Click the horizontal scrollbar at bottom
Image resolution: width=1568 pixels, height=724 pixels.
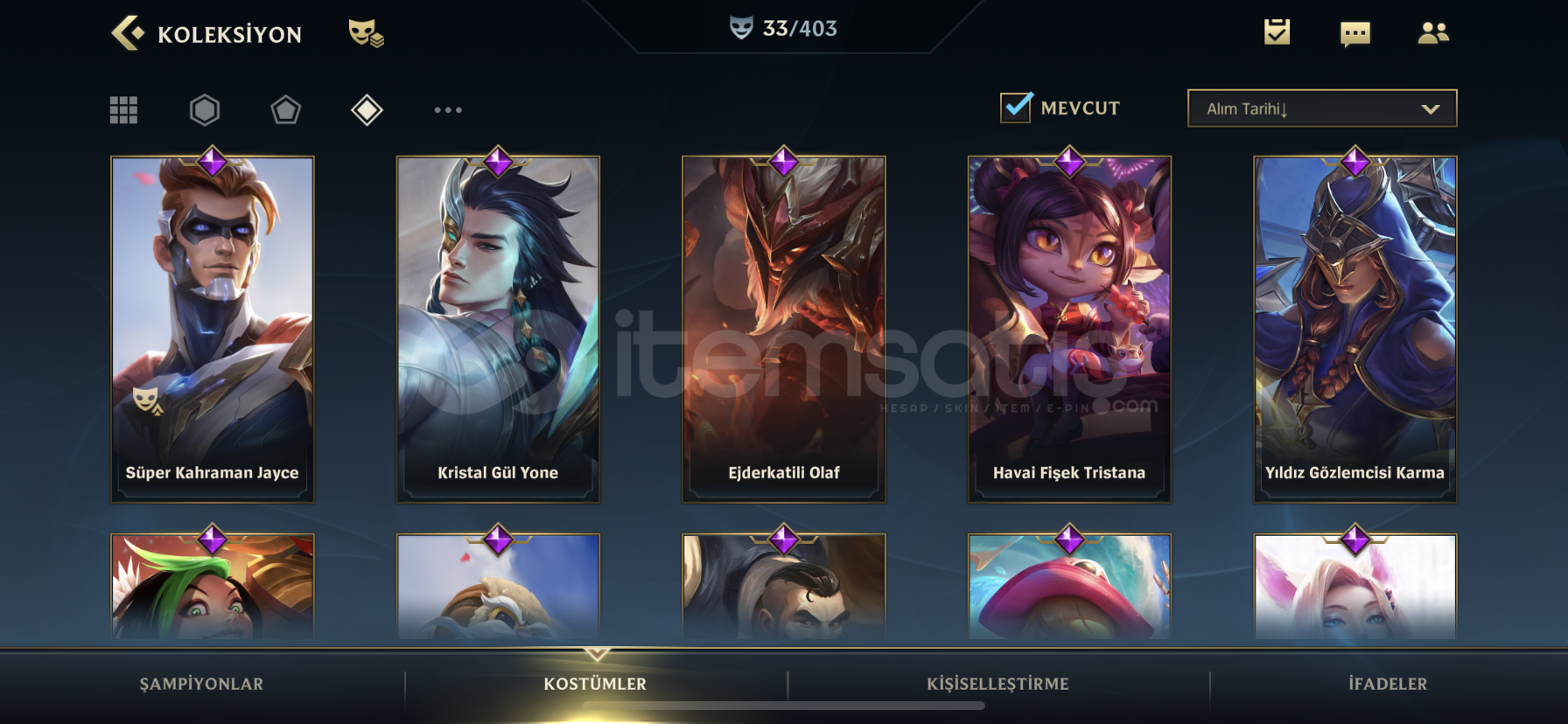[783, 706]
